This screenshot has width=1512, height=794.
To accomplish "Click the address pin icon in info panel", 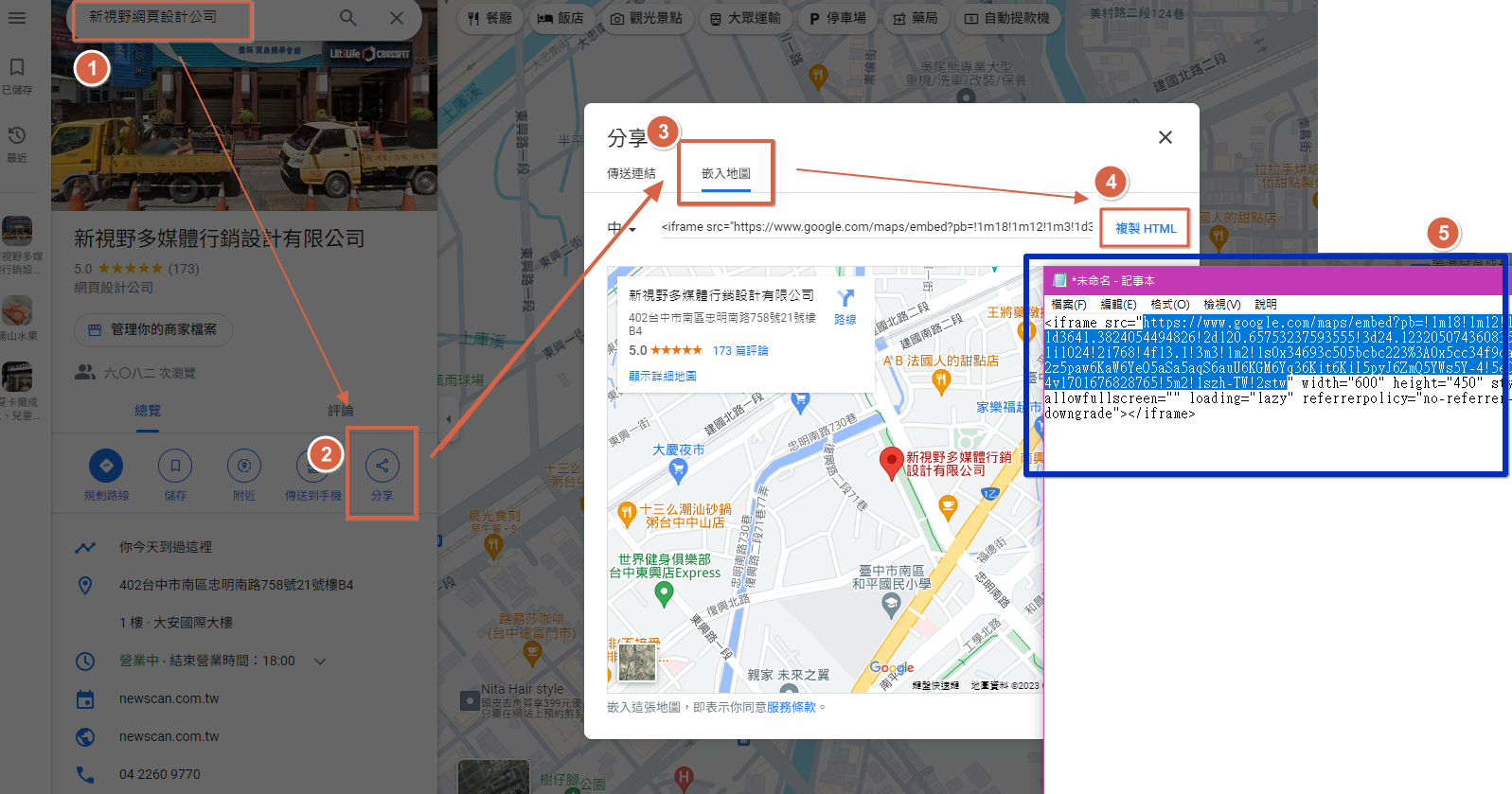I will [85, 585].
